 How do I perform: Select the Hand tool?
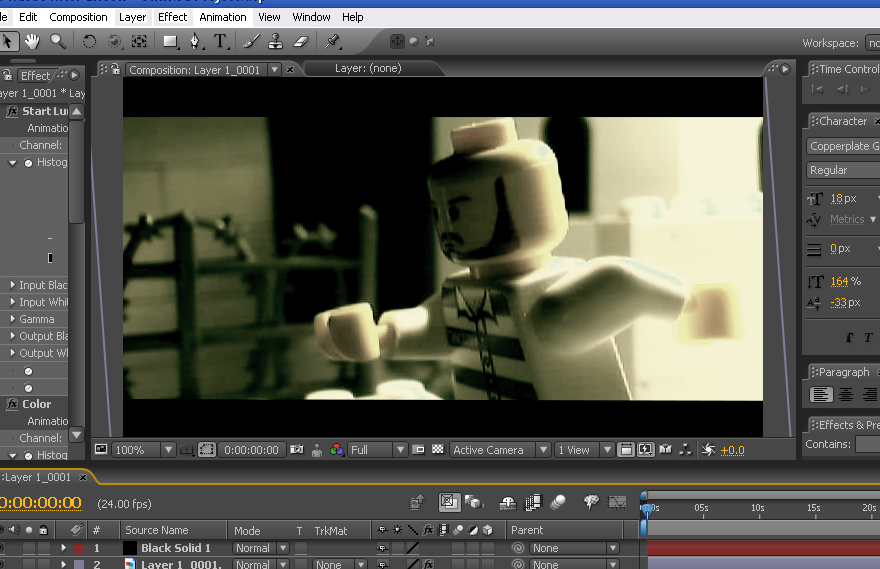point(32,42)
